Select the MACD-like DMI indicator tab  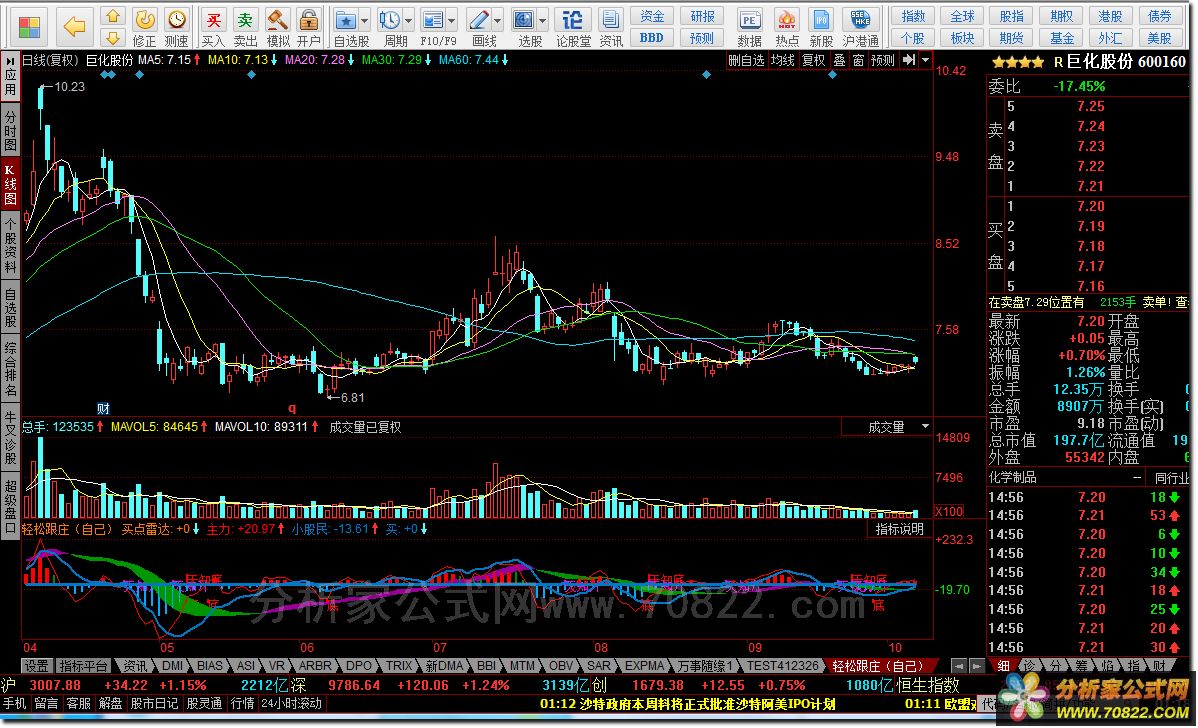click(x=173, y=666)
